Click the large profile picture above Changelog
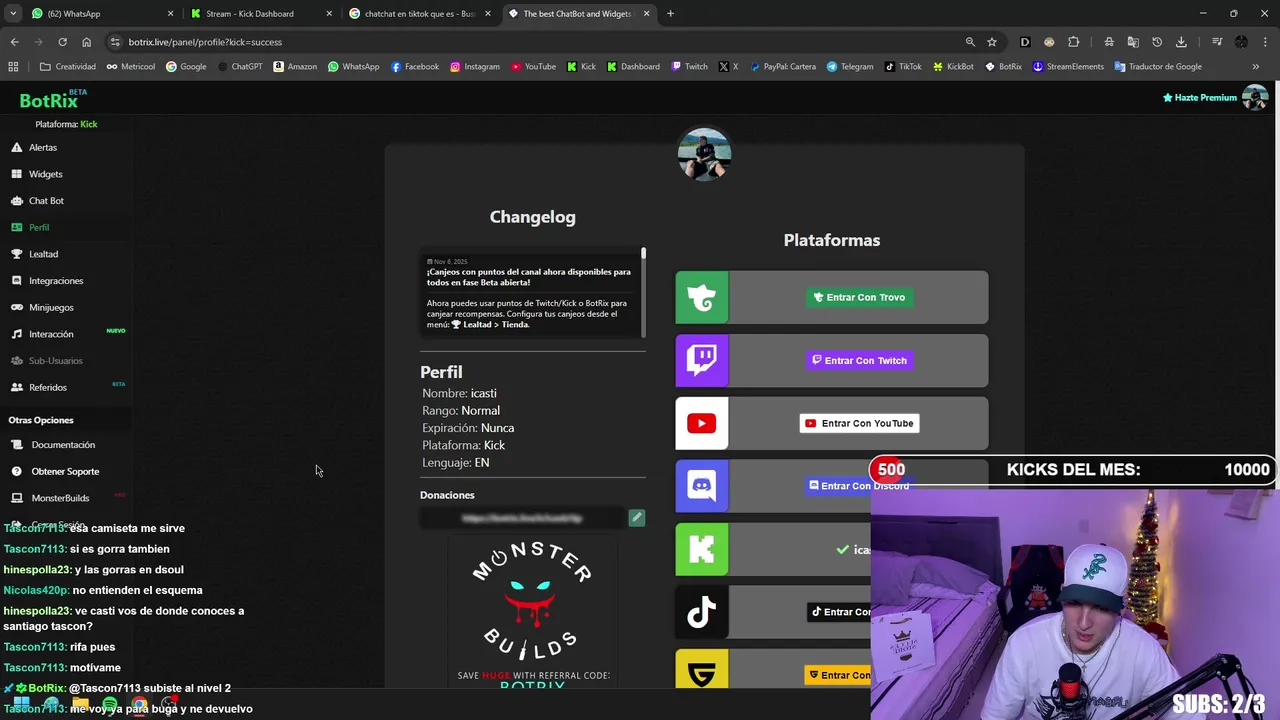This screenshot has width=1280, height=720. [x=704, y=154]
